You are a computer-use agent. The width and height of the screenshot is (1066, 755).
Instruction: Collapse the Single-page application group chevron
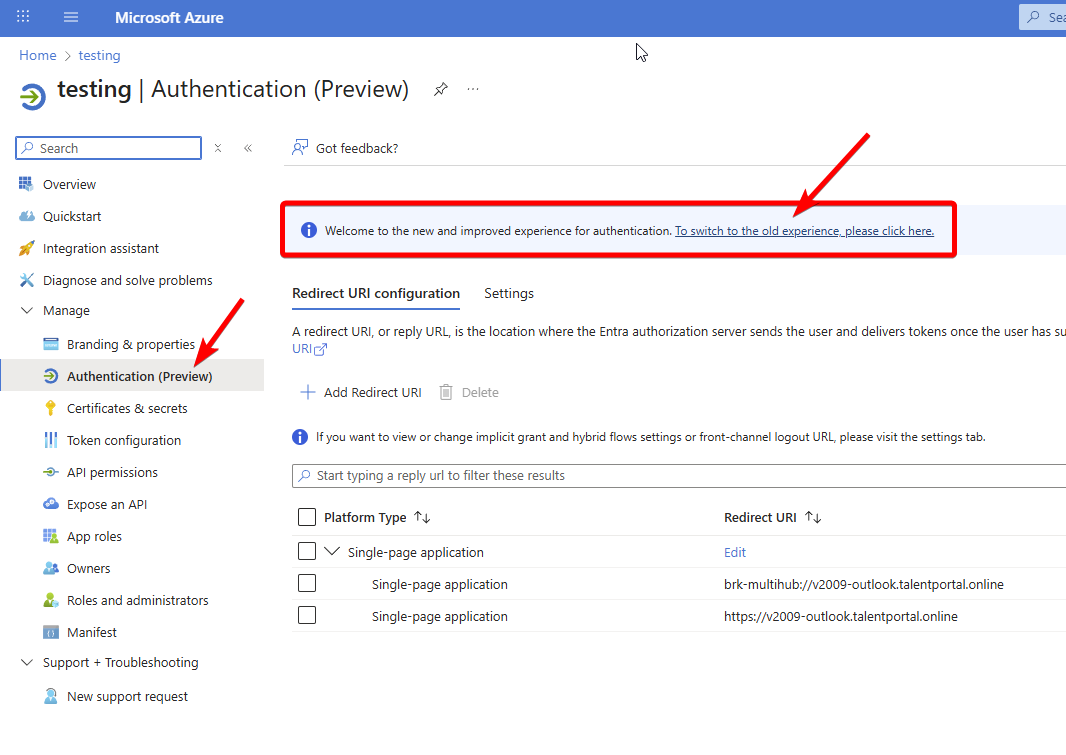point(332,551)
